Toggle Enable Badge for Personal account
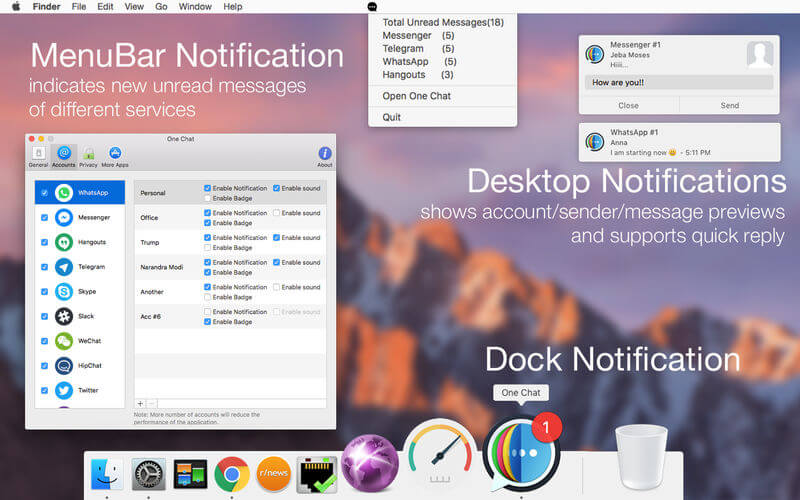 (207, 198)
